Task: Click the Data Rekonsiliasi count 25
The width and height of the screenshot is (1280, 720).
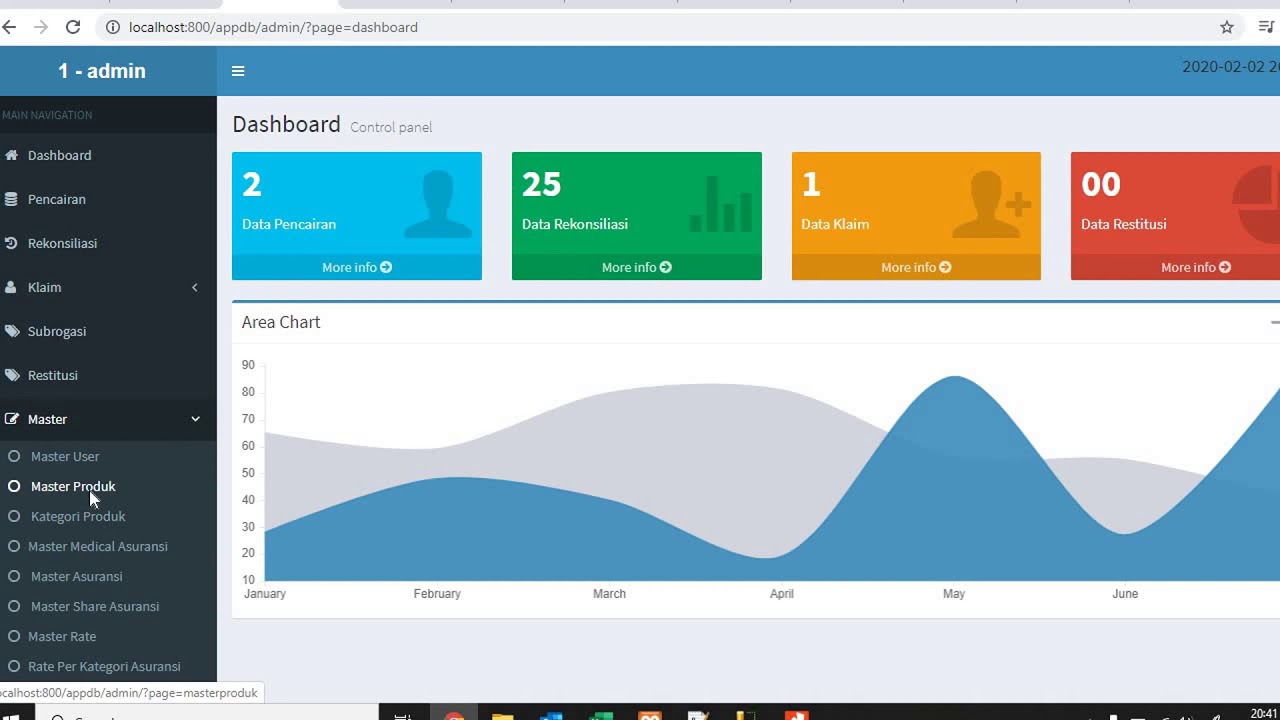Action: (542, 184)
